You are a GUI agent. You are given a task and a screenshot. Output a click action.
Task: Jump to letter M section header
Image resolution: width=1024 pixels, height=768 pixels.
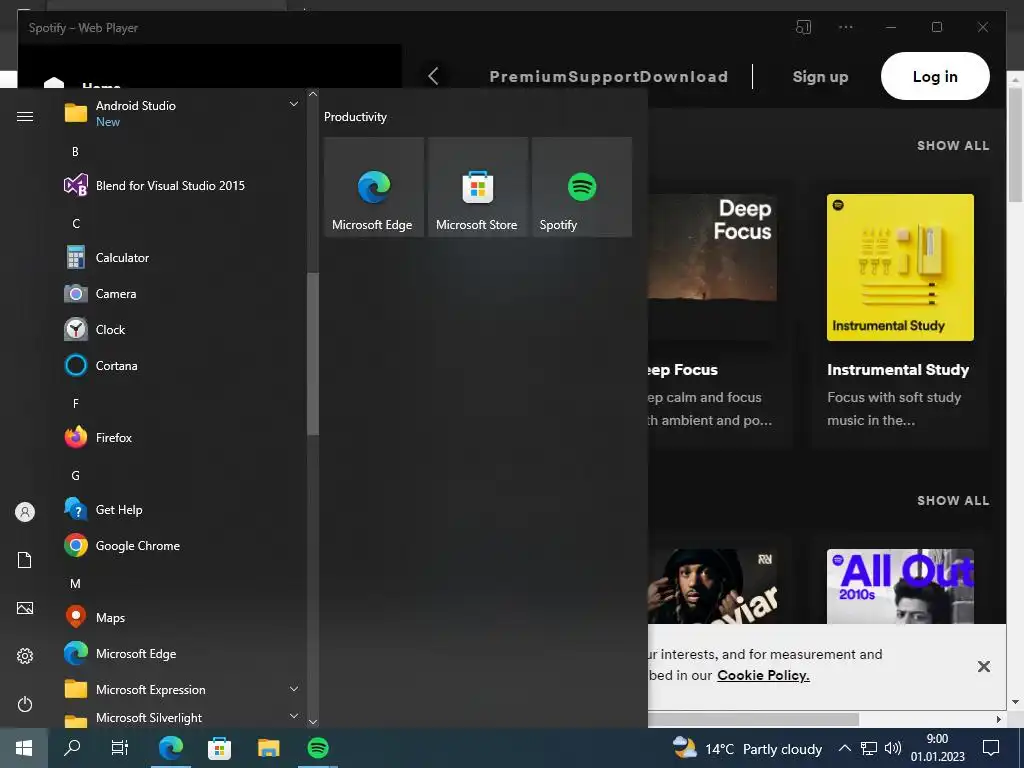point(76,583)
